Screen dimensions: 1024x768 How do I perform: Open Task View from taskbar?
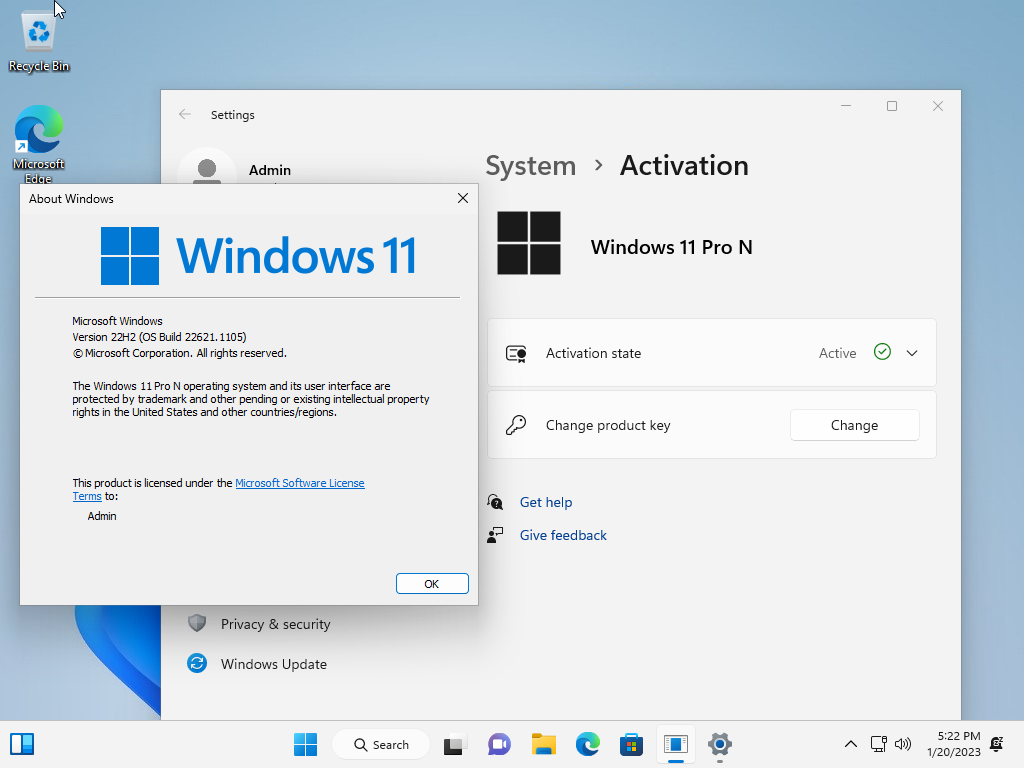tap(455, 744)
